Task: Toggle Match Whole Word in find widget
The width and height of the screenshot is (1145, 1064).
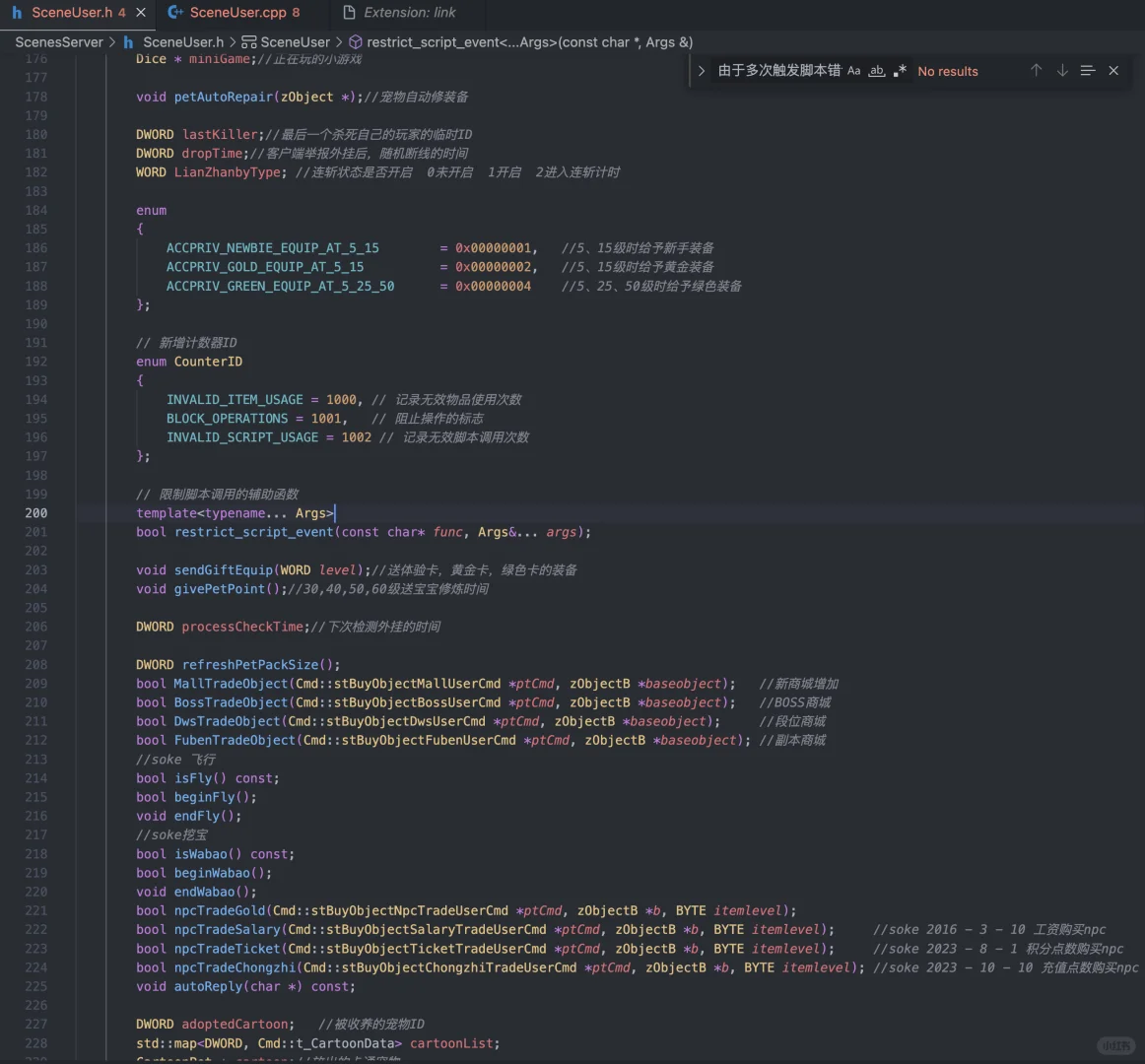Action: pyautogui.click(x=877, y=71)
